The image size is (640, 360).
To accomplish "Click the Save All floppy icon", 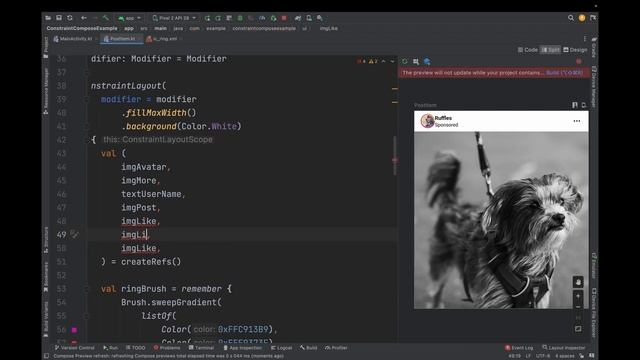I will 59,18.
